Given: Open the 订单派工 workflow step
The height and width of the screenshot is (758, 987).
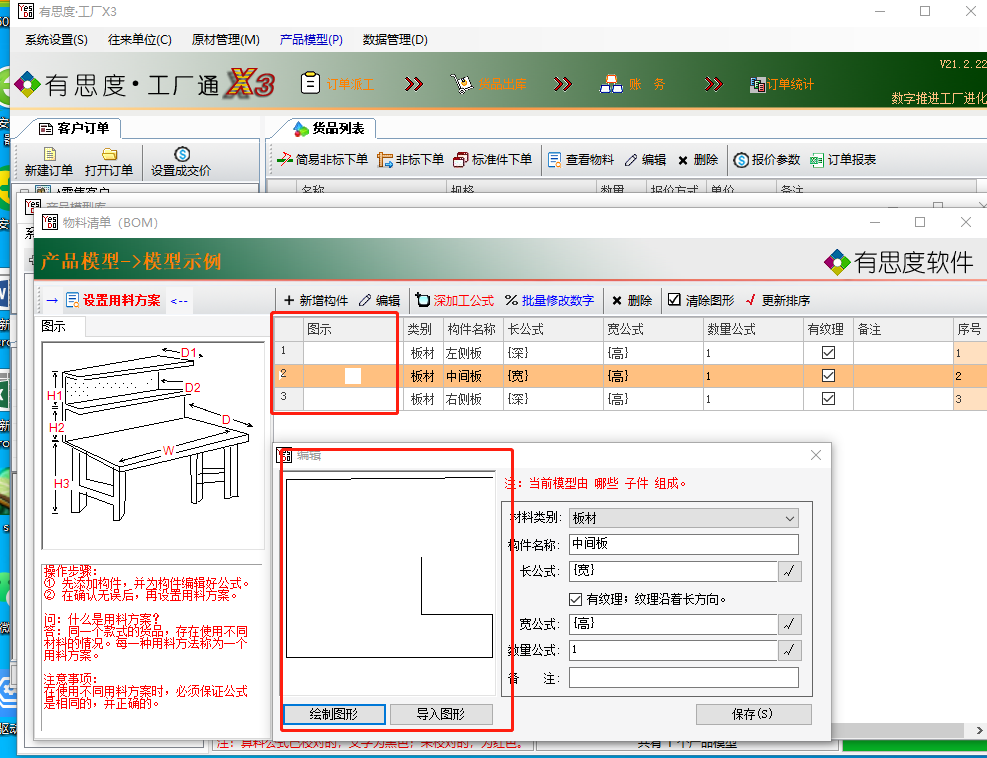Looking at the screenshot, I should pyautogui.click(x=337, y=84).
